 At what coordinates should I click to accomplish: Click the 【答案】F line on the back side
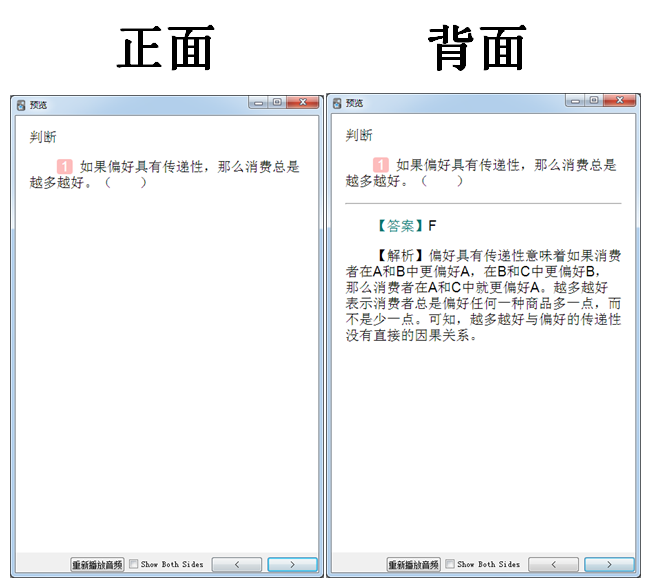[x=405, y=226]
